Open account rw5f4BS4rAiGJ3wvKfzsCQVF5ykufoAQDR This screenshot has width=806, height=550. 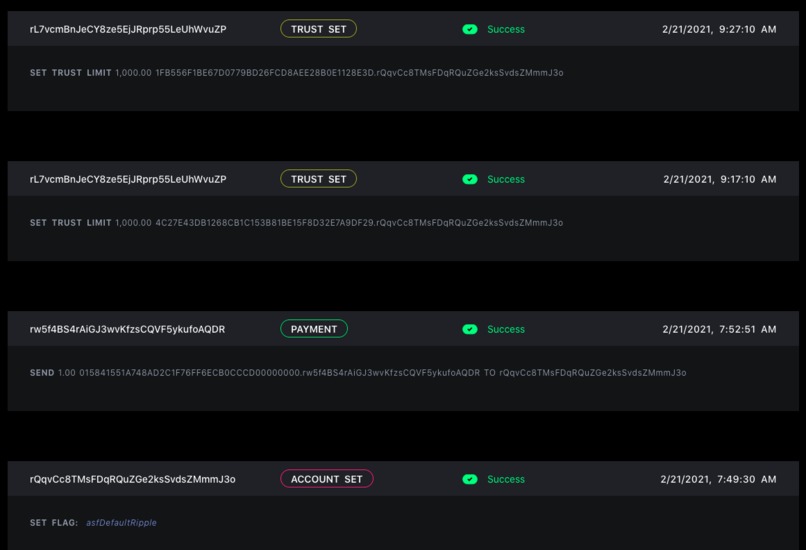pos(127,329)
